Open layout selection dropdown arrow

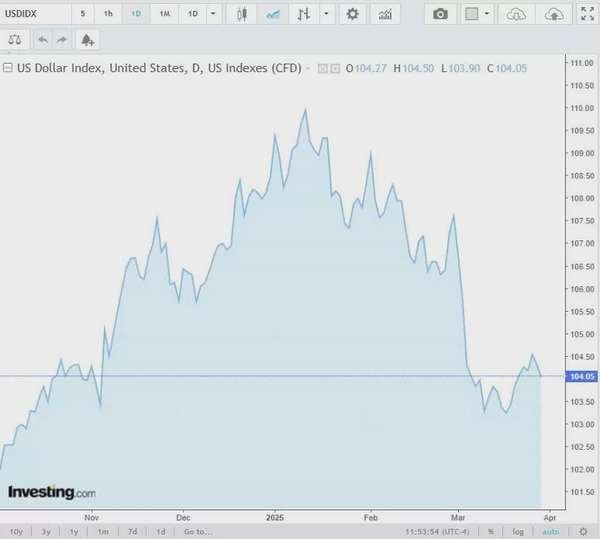click(487, 14)
